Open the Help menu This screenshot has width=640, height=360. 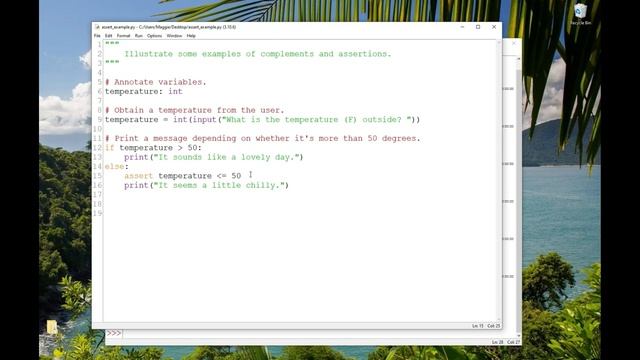[191, 36]
